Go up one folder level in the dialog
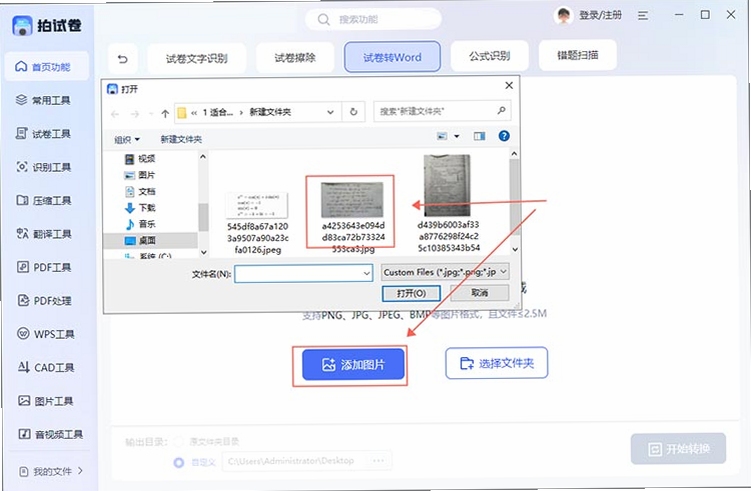The width and height of the screenshot is (751, 491). (165, 114)
